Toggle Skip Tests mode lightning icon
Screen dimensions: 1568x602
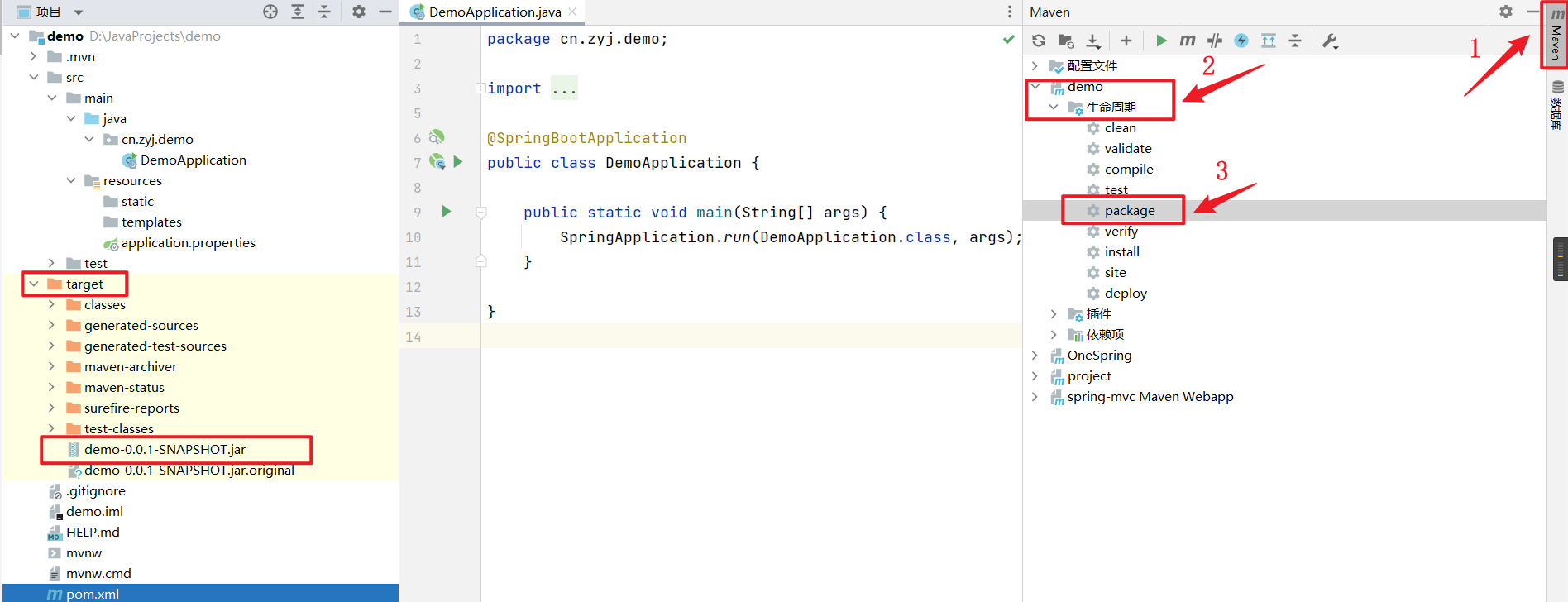pos(1241,41)
